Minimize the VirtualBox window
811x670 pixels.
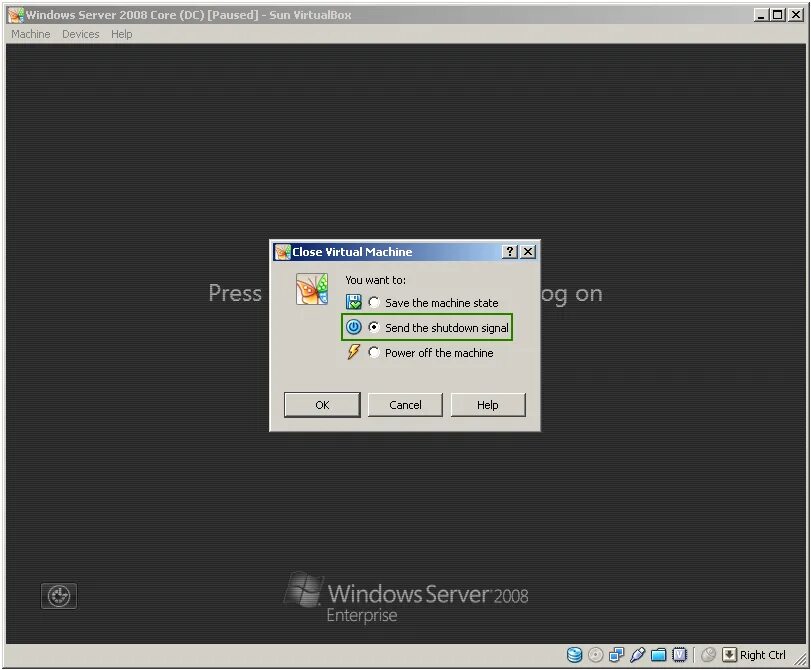[760, 15]
